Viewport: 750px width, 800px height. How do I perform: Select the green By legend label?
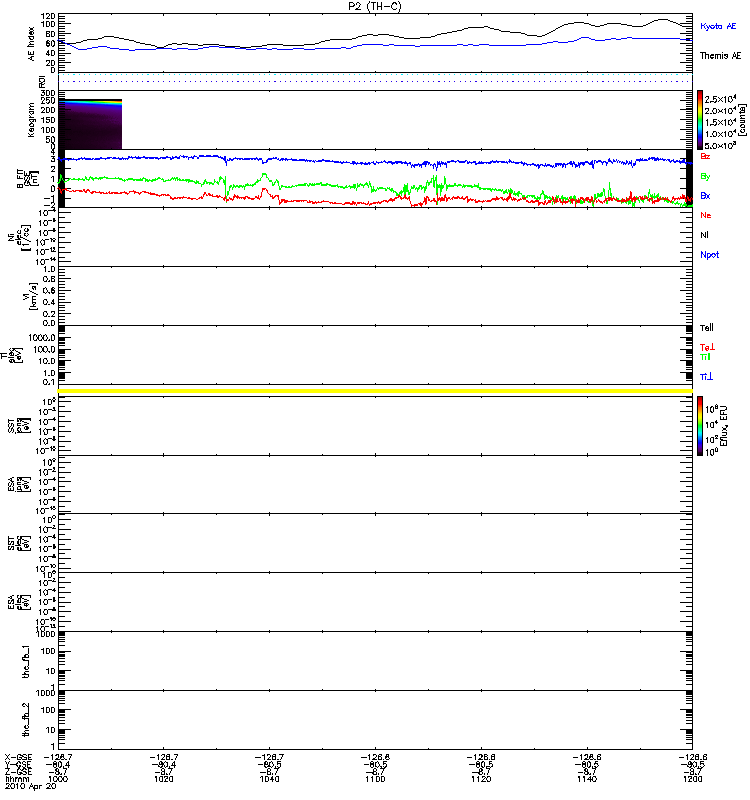coord(705,177)
